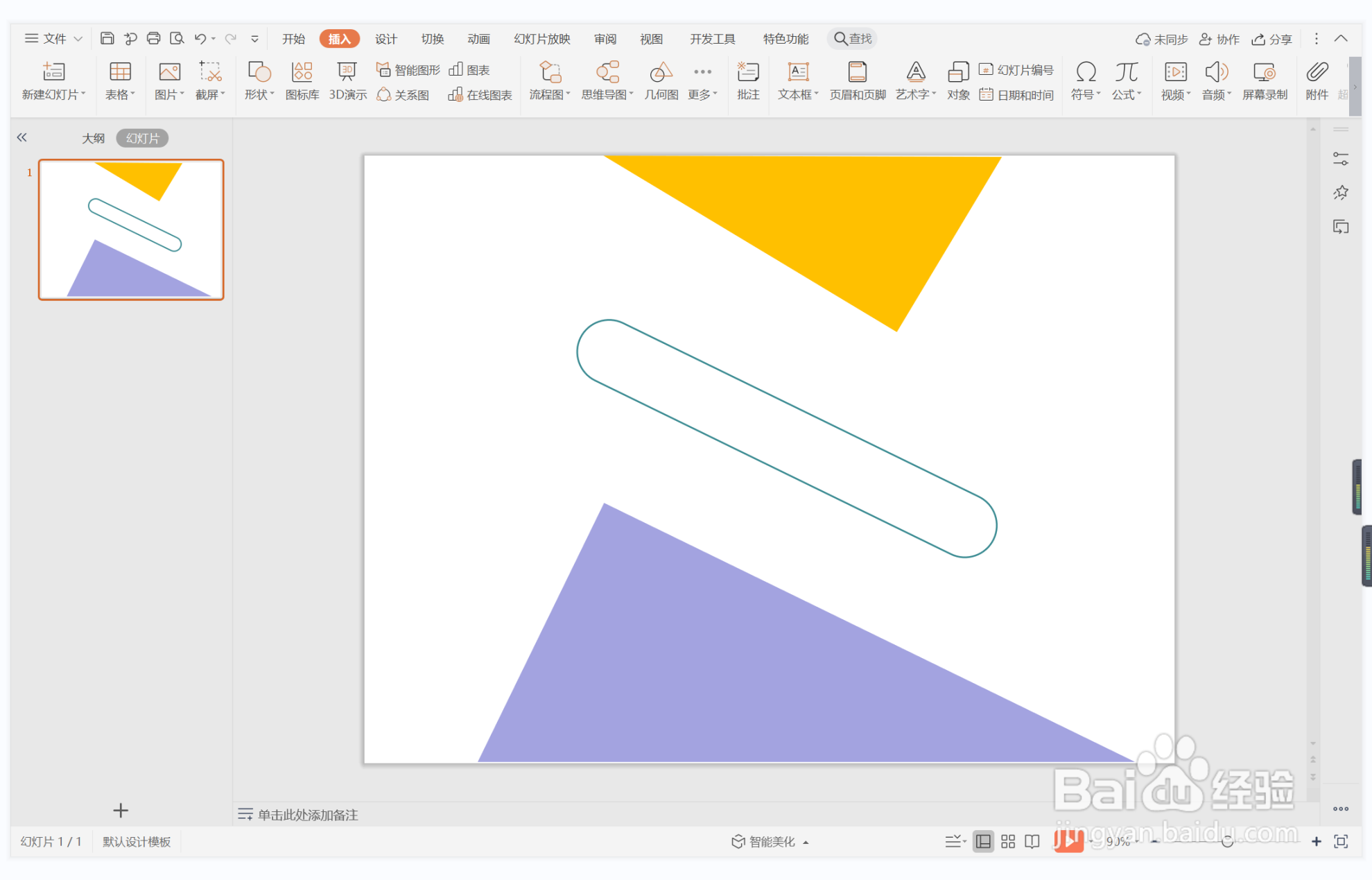Click the WordArt (艺术字) icon
Viewport: 1372px width, 880px height.
point(916,71)
